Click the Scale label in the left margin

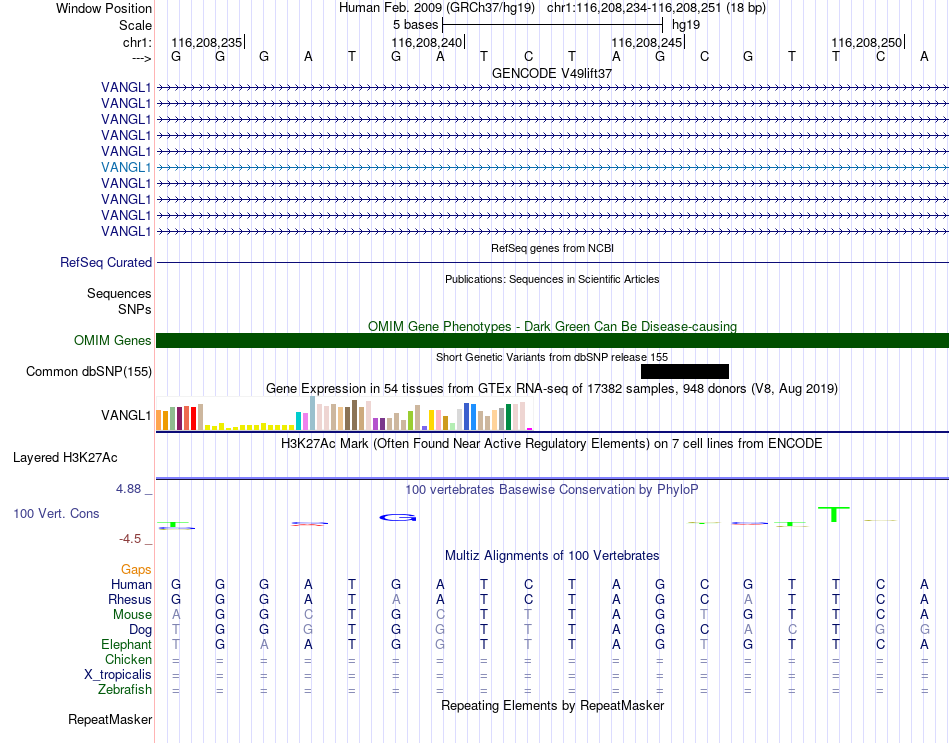[135, 25]
